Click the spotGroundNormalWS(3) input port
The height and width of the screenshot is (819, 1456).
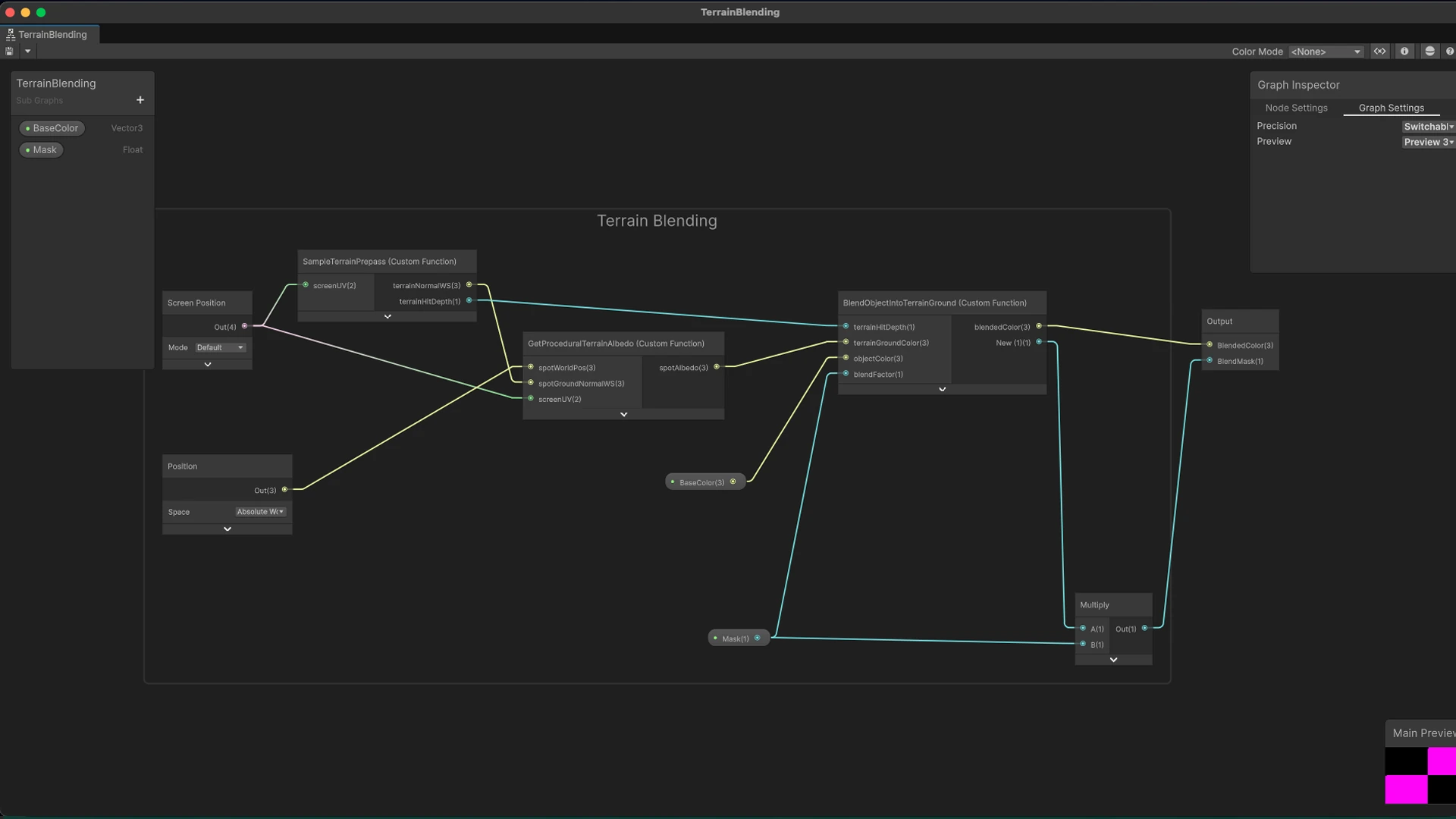tap(531, 383)
